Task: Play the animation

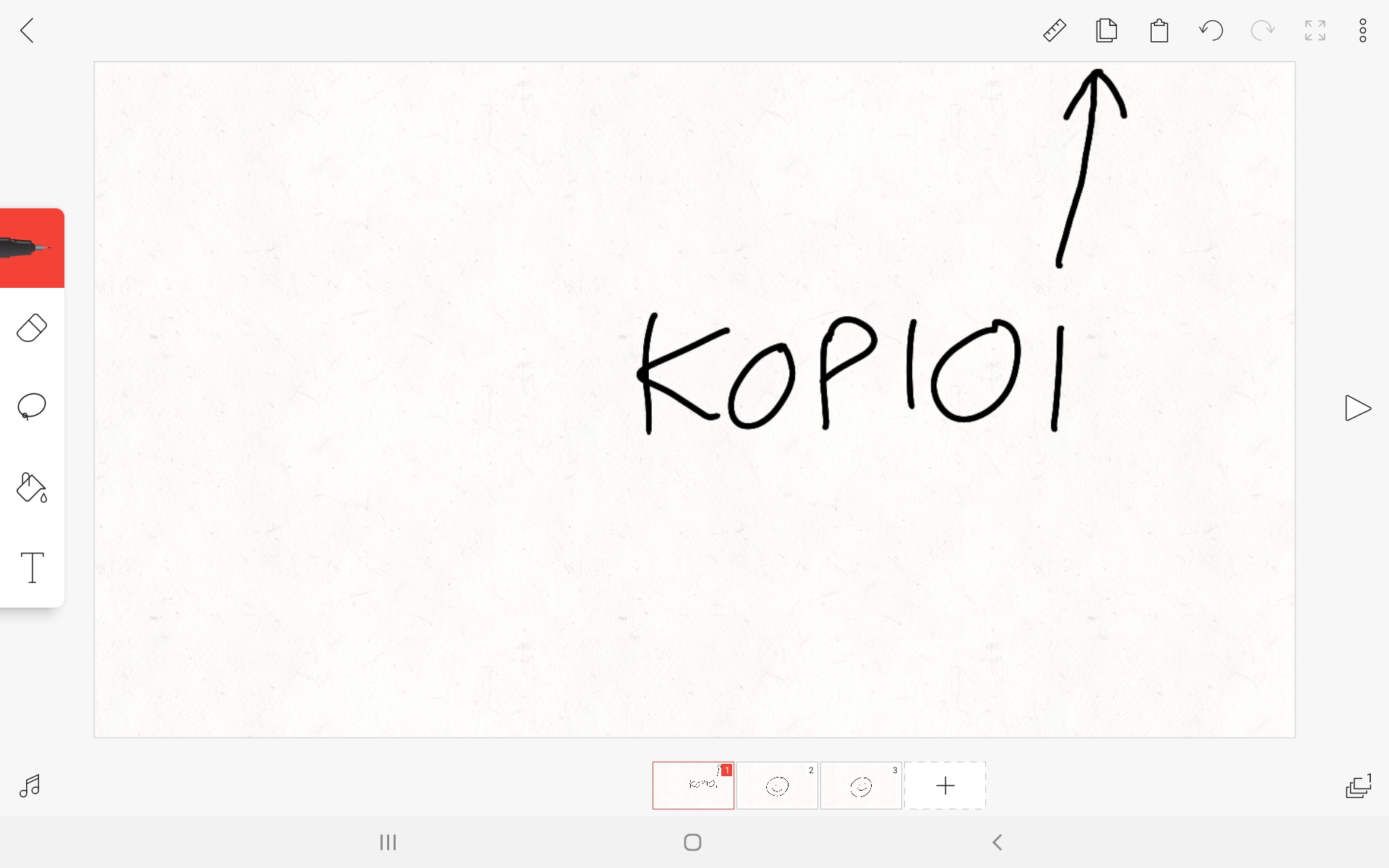Action: coord(1357,408)
